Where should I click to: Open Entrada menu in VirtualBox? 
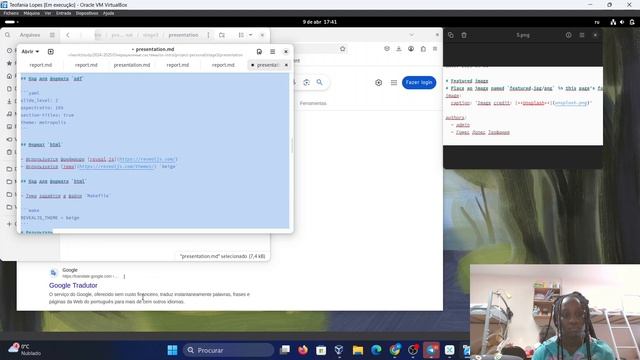click(x=63, y=13)
